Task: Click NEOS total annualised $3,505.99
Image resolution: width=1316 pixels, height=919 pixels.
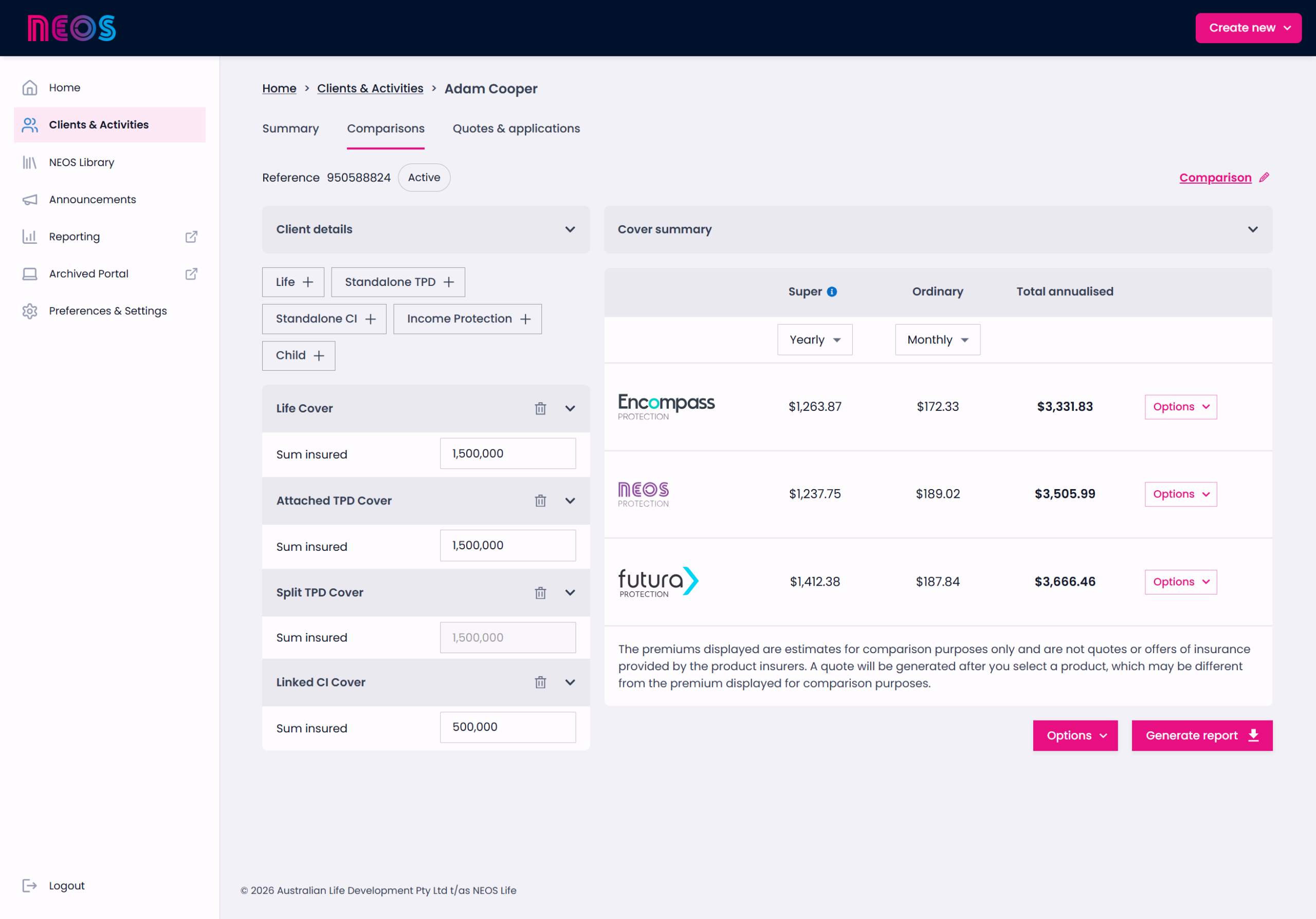Action: (x=1065, y=494)
